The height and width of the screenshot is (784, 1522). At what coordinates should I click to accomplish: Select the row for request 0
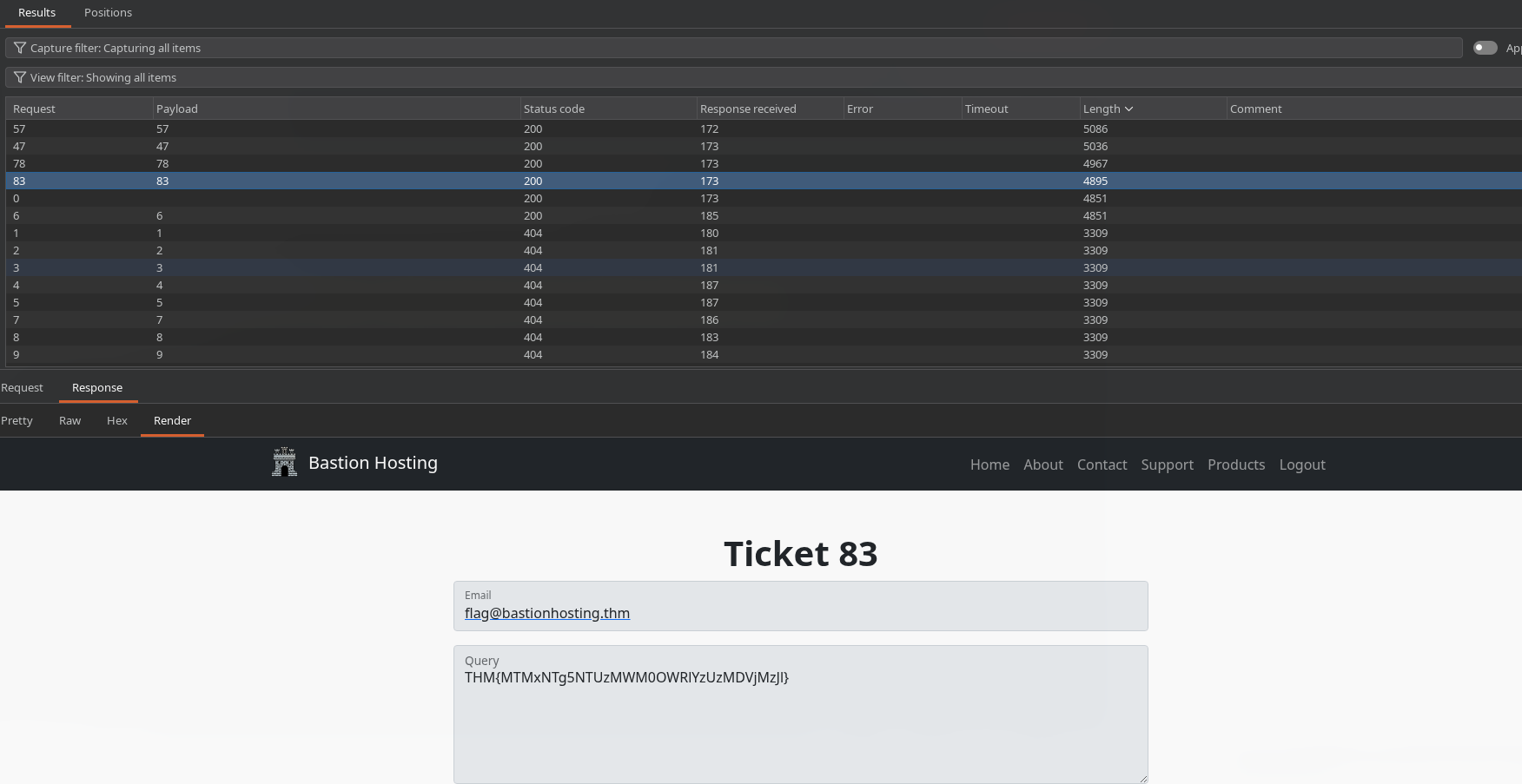pos(764,198)
